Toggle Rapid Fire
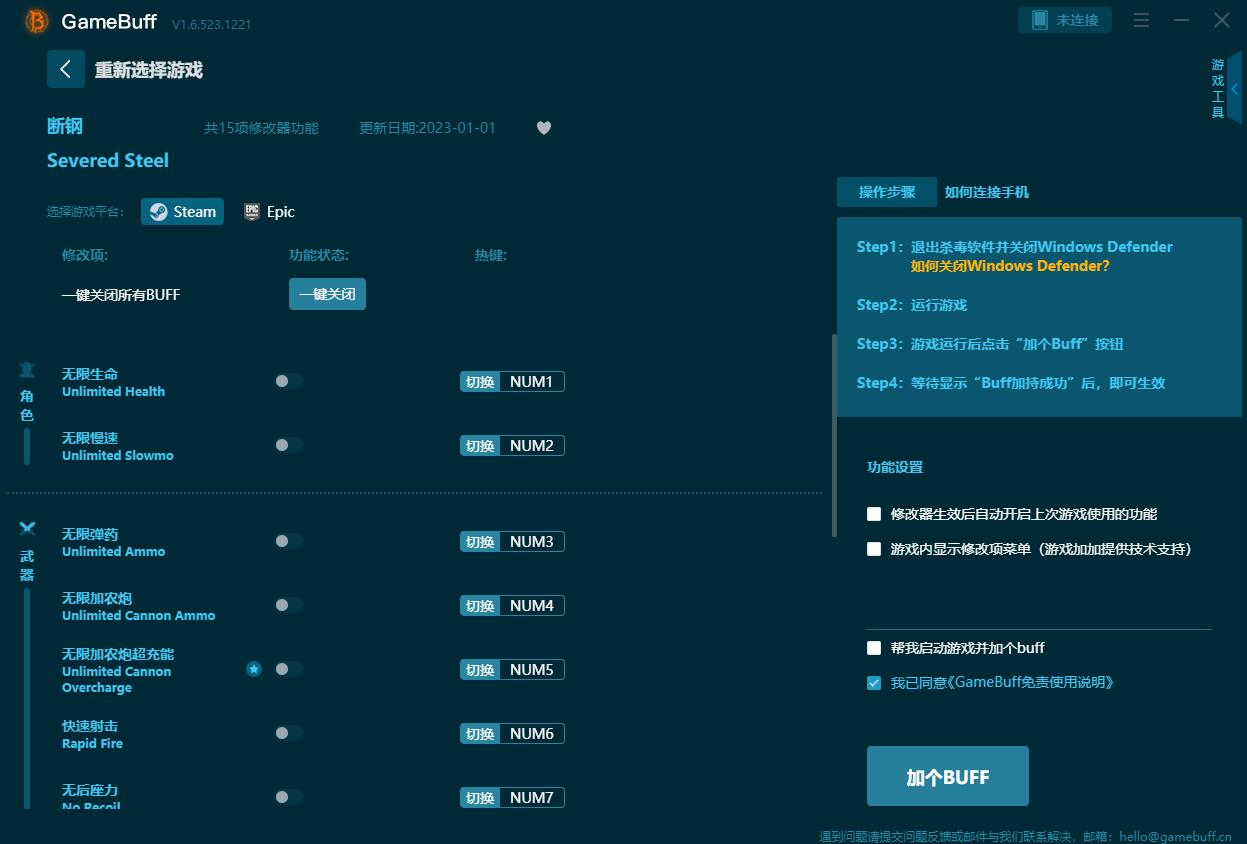1247x844 pixels. point(289,733)
